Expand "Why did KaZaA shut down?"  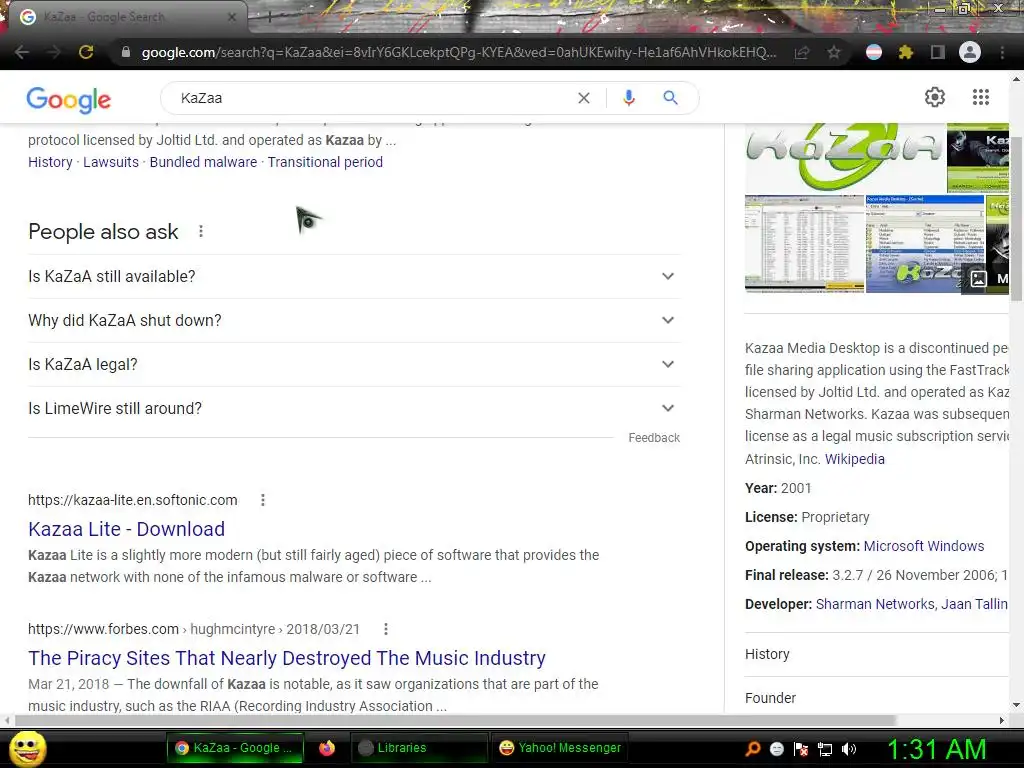(354, 321)
